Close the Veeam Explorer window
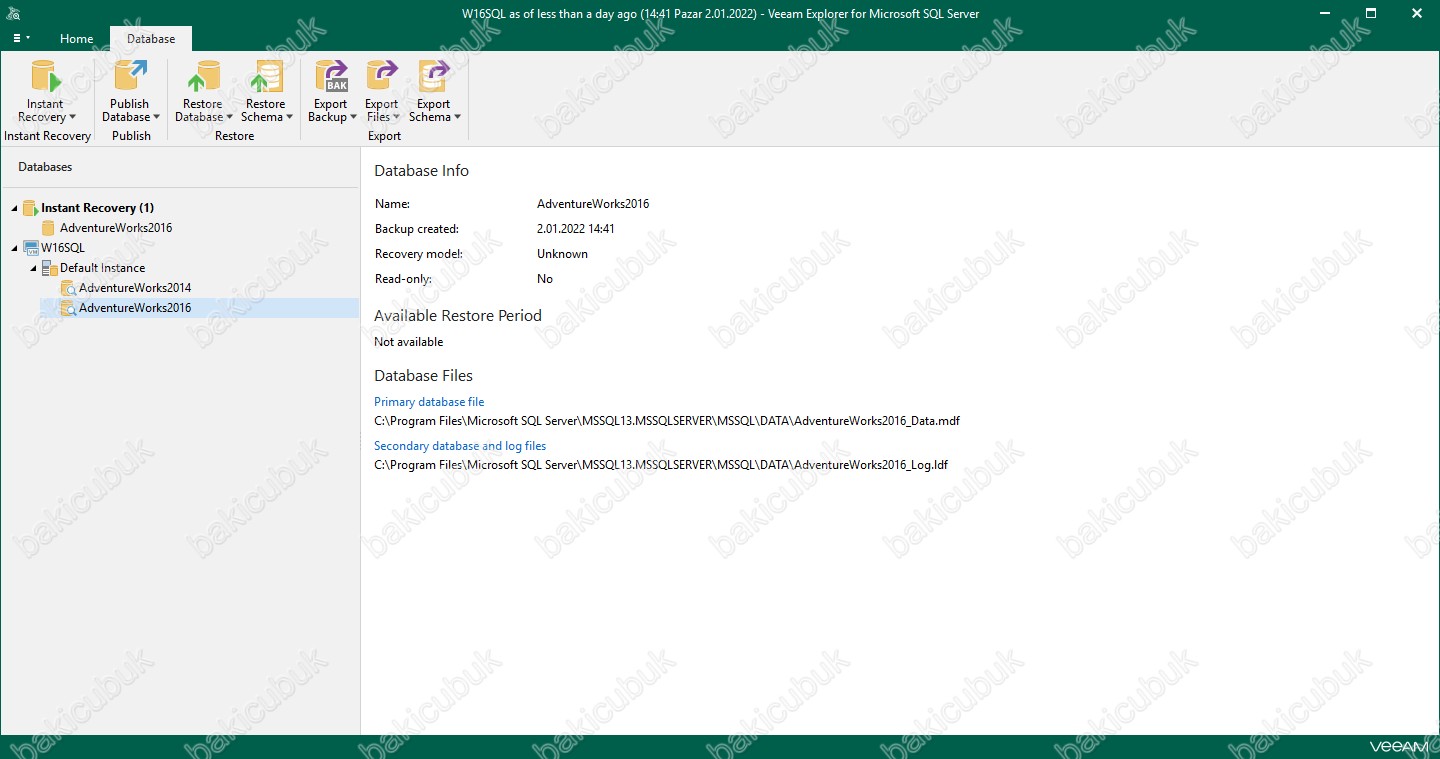Image resolution: width=1440 pixels, height=759 pixels. click(1417, 13)
